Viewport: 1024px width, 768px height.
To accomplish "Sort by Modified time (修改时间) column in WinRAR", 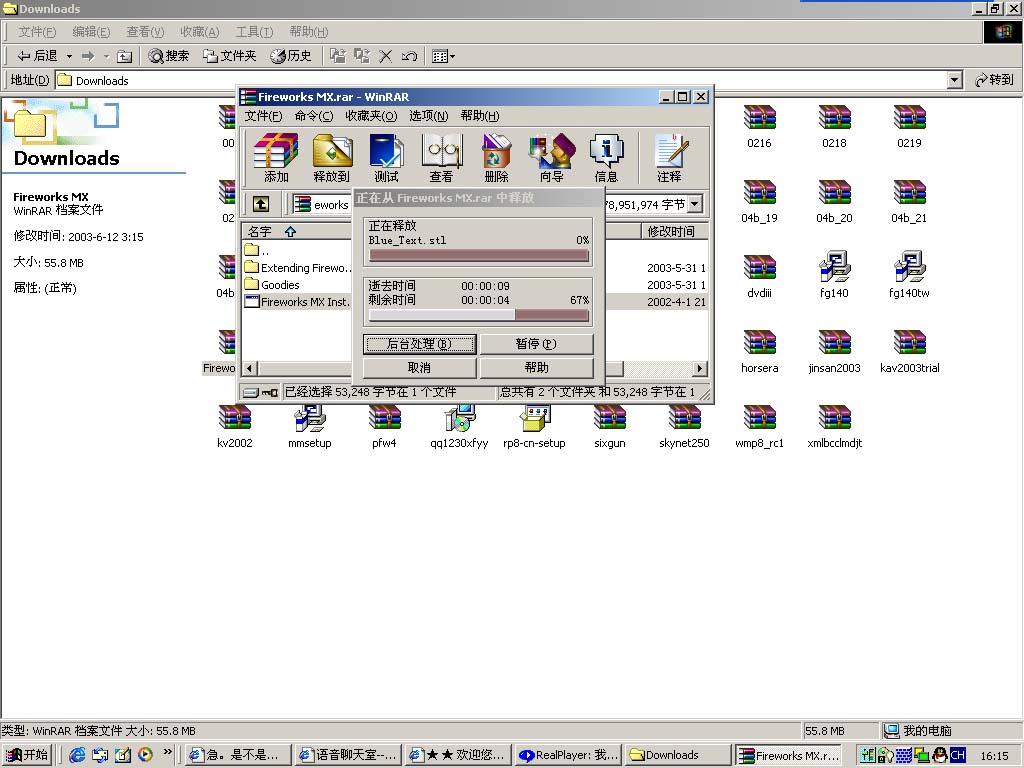I will coord(673,231).
